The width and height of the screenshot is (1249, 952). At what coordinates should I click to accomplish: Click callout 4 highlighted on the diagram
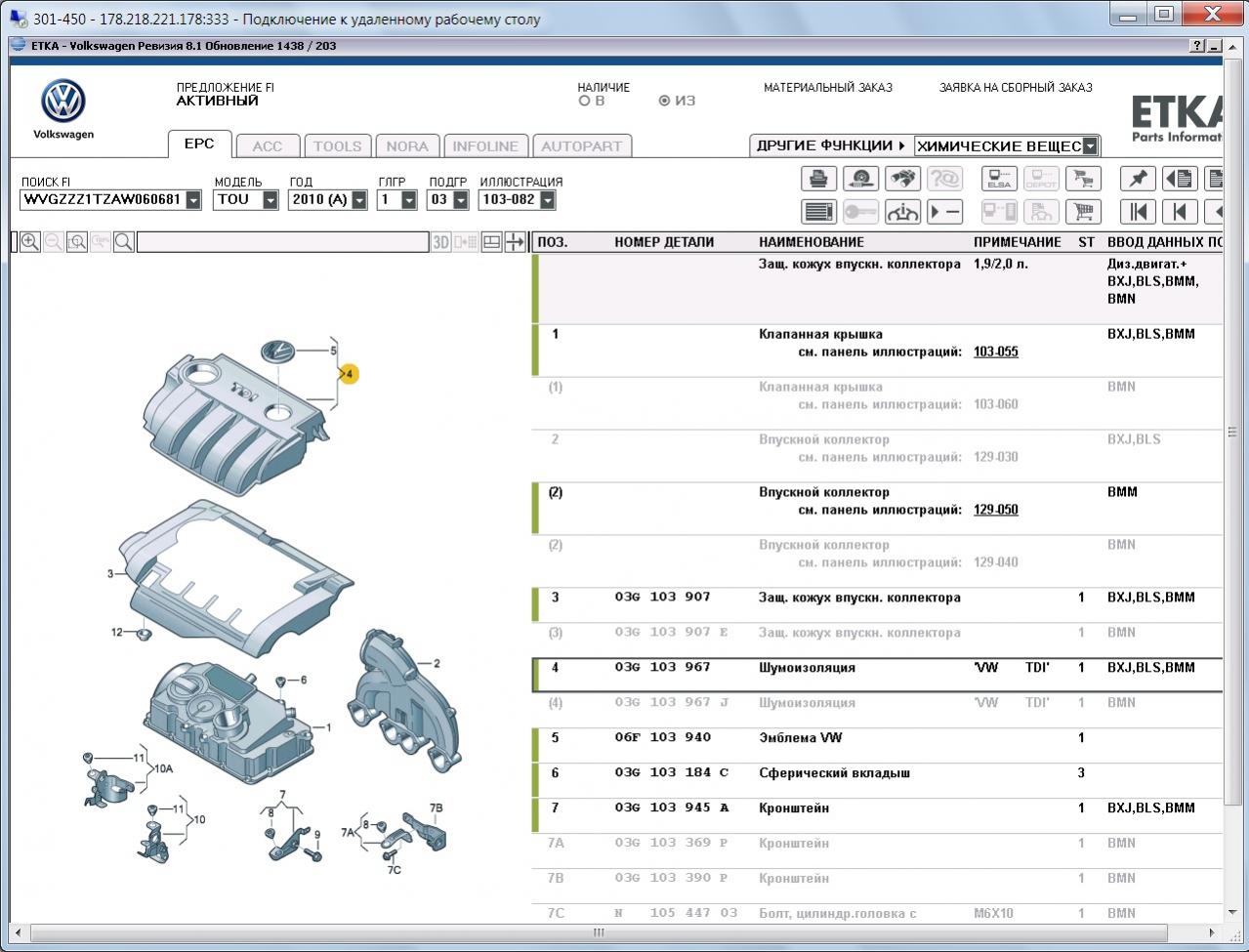coord(350,374)
